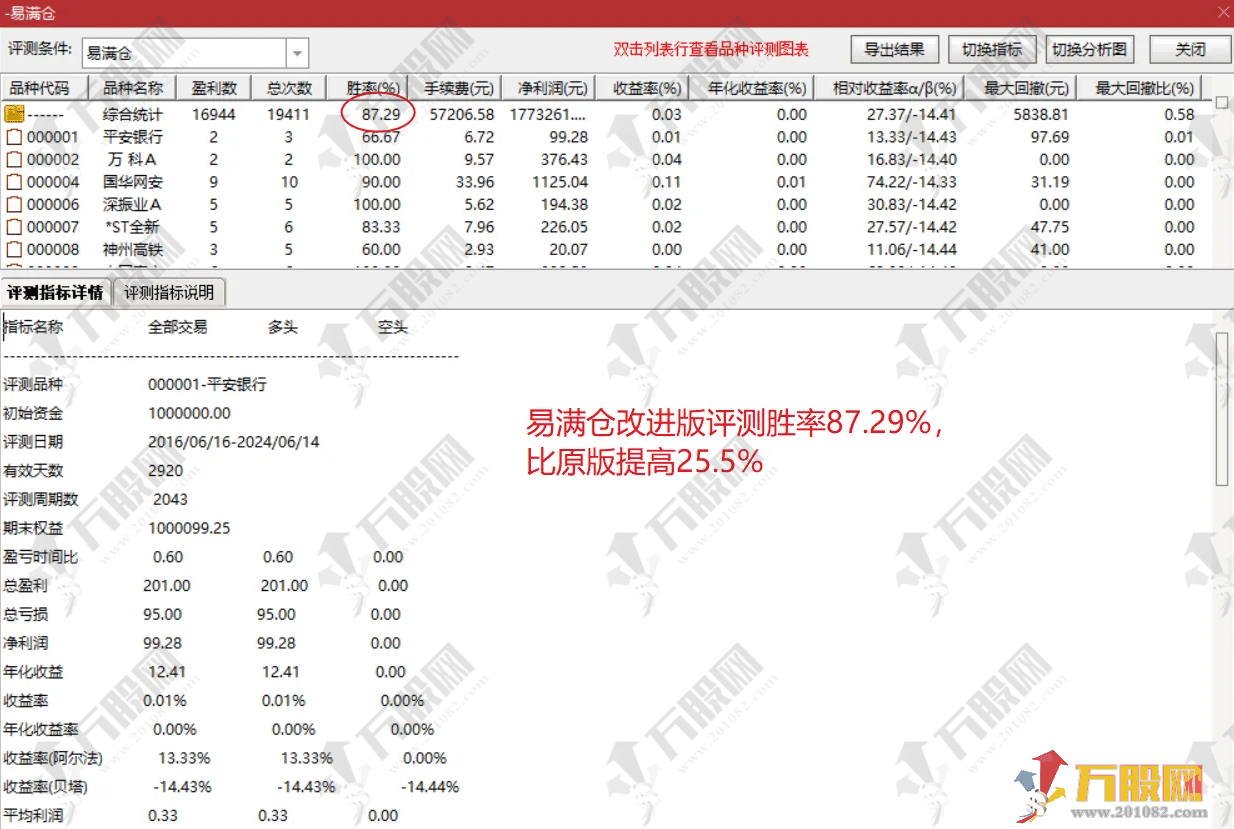This screenshot has width=1234, height=829.
Task: Click the document icon for 000008
Action: pos(14,249)
